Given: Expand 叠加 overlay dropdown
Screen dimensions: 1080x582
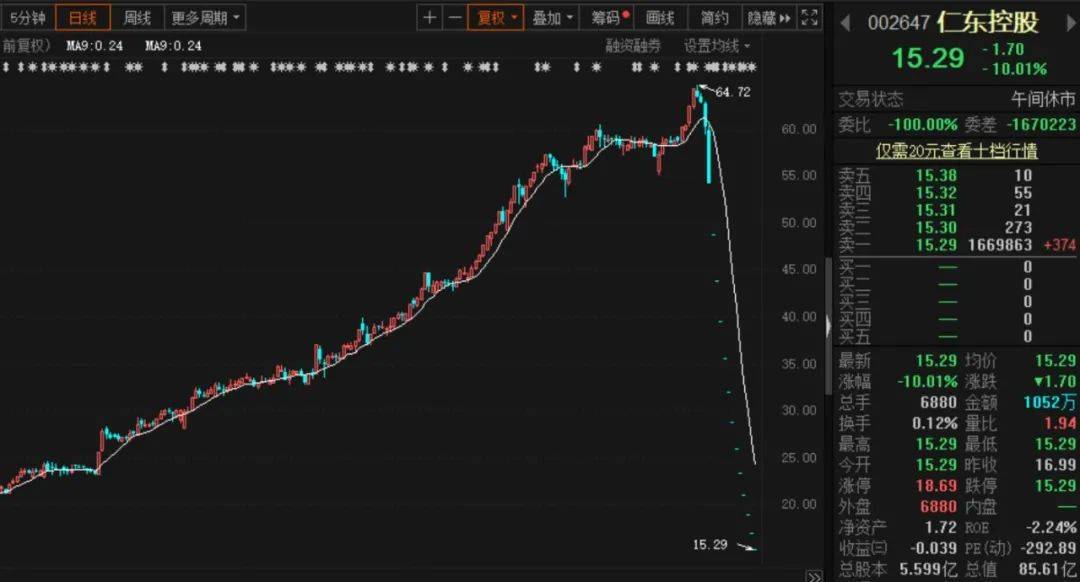Looking at the screenshot, I should pos(552,17).
